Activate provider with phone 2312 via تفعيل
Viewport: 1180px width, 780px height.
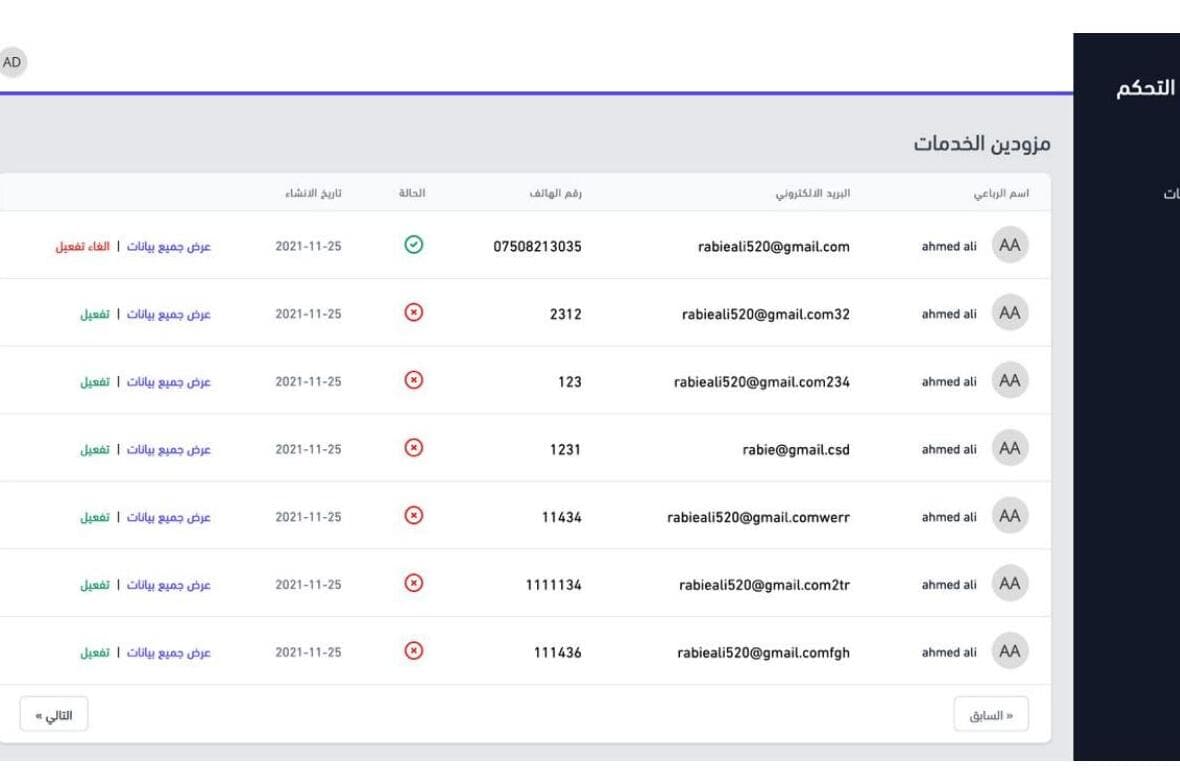[95, 314]
